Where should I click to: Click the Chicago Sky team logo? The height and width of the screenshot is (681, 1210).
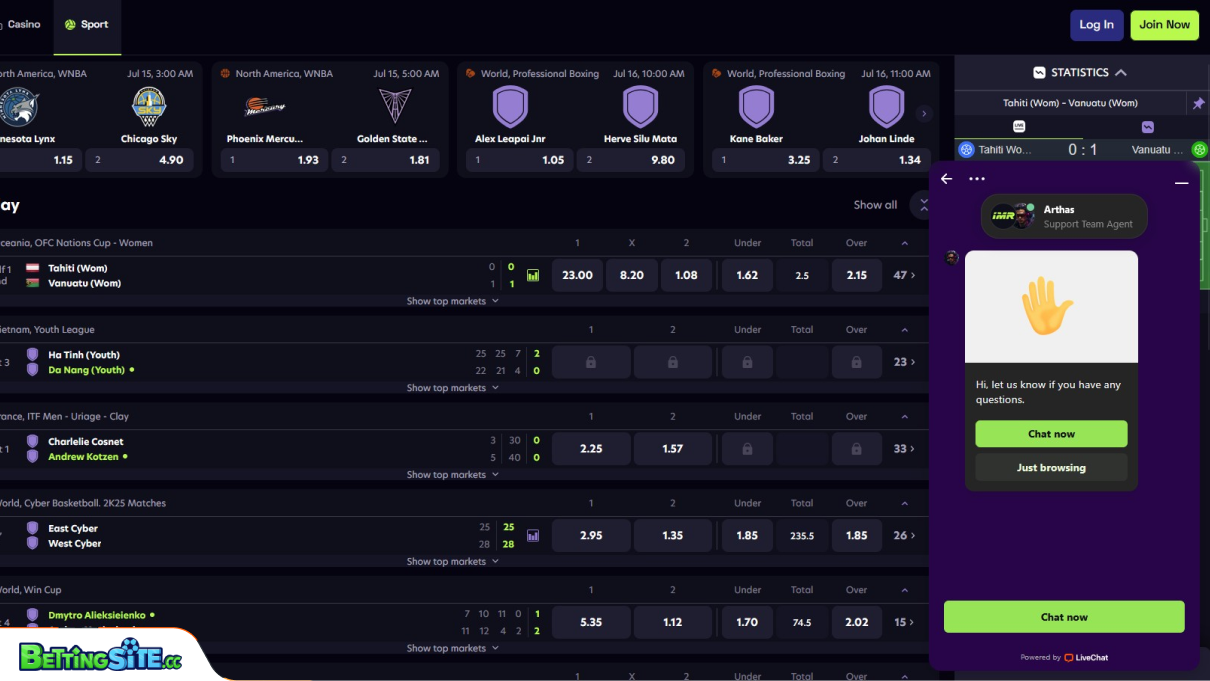click(x=149, y=107)
